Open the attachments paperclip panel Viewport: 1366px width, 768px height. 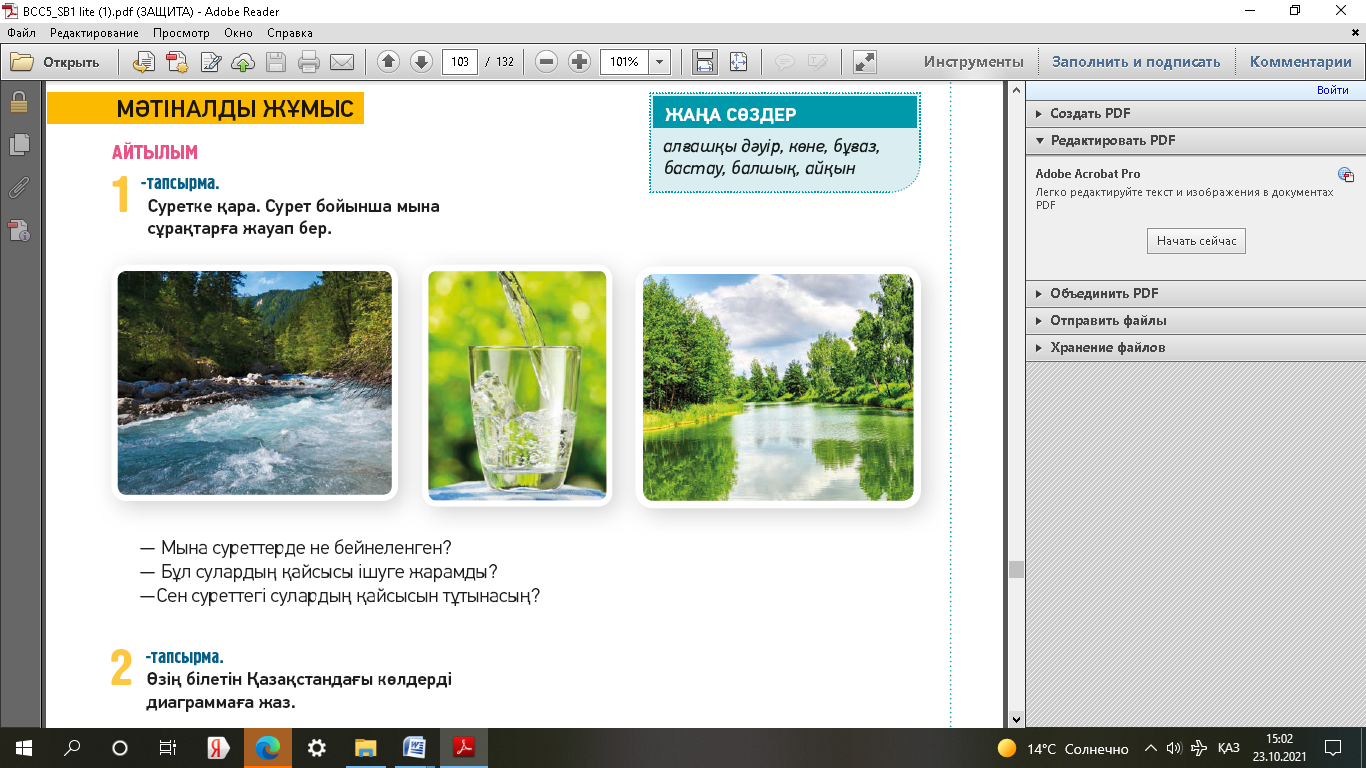[x=19, y=187]
